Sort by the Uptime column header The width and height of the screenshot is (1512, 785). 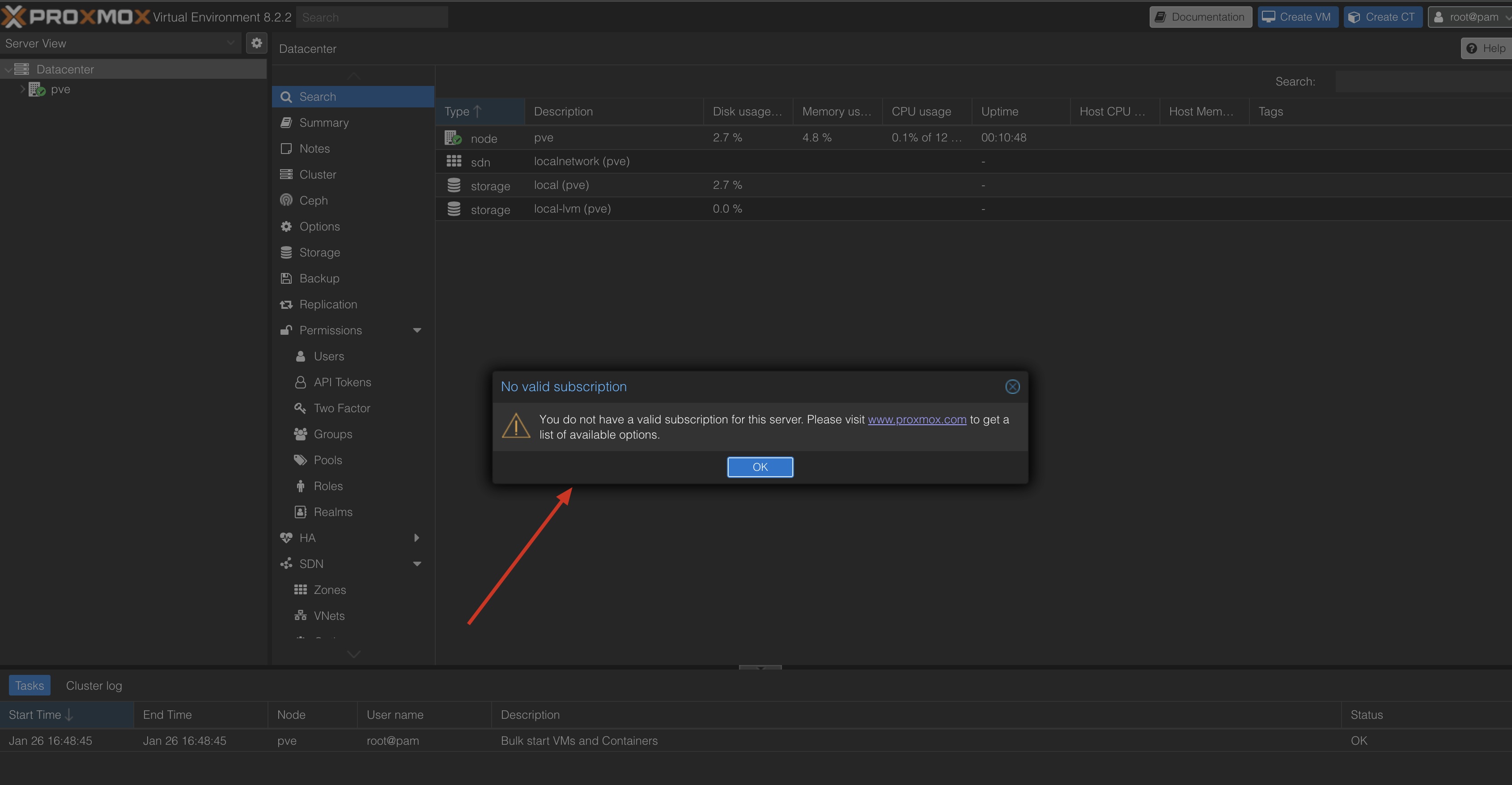click(x=1021, y=111)
